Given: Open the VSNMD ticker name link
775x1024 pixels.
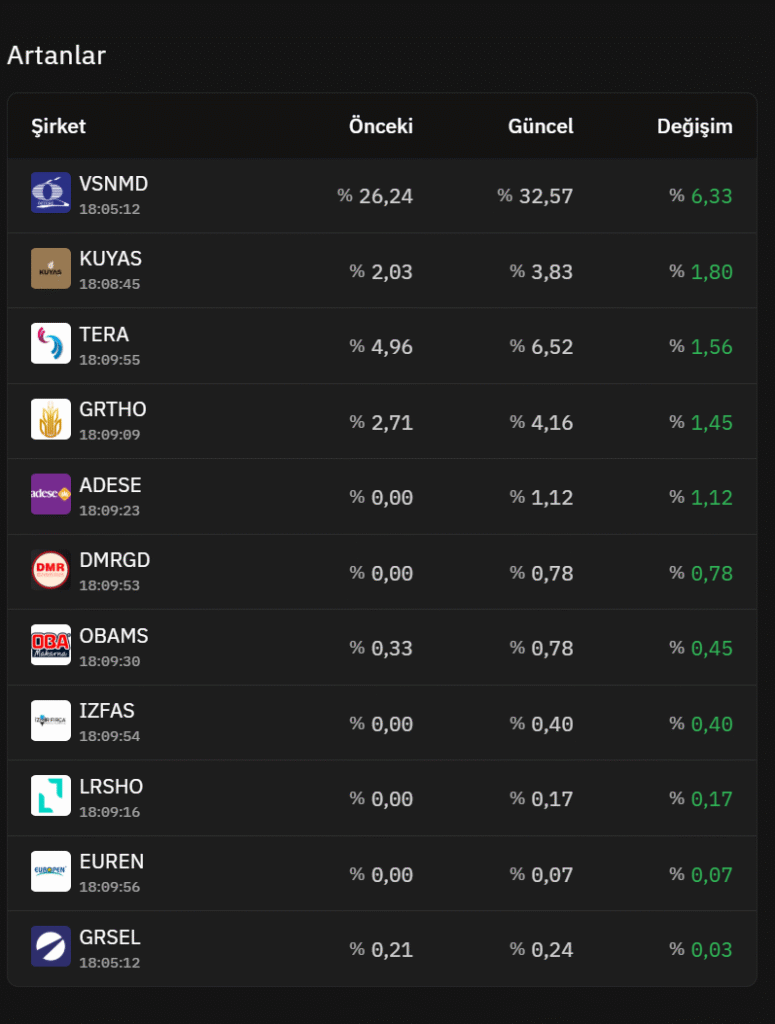Looking at the screenshot, I should [x=114, y=184].
